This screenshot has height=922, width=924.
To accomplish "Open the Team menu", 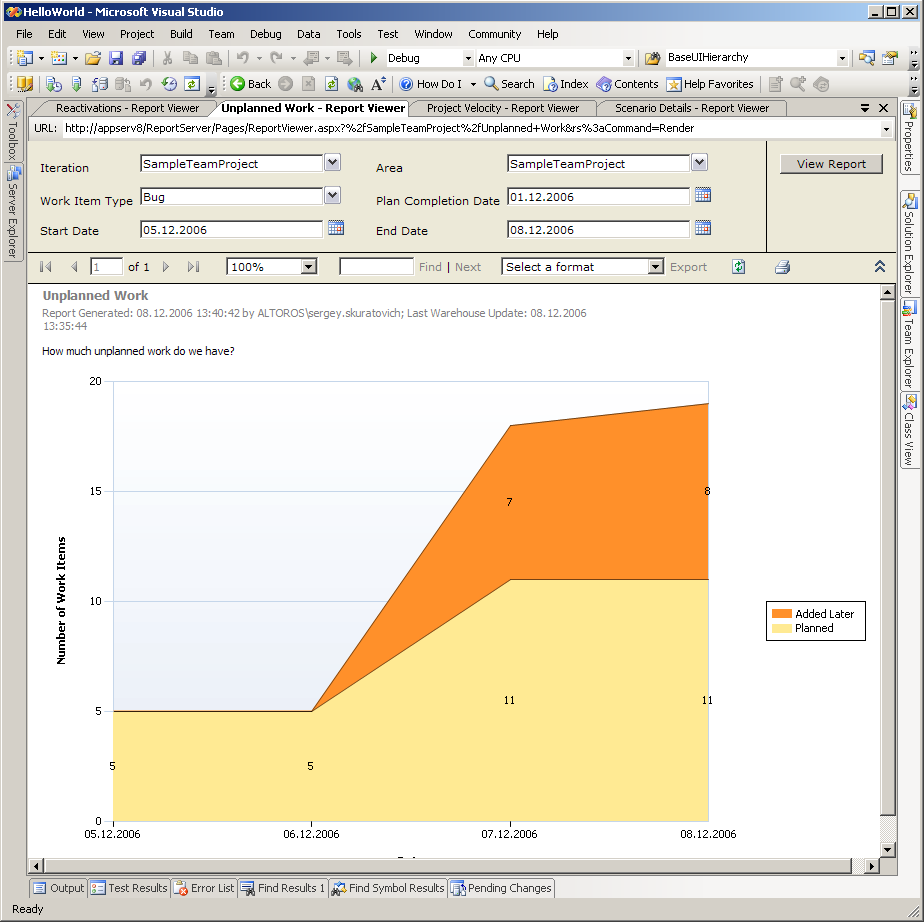I will click(222, 34).
